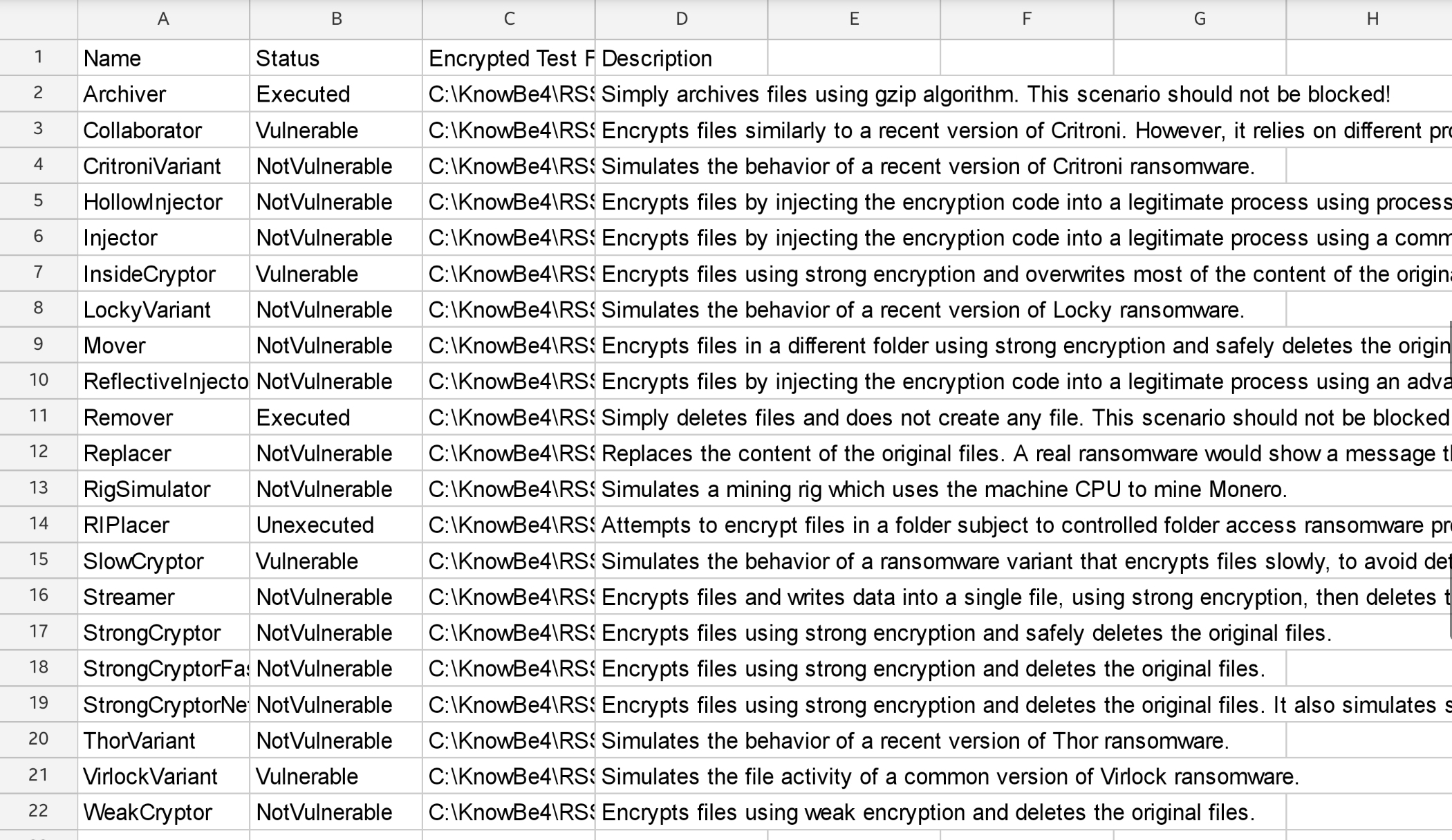Select row 1 header
The height and width of the screenshot is (840, 1452).
[39, 57]
